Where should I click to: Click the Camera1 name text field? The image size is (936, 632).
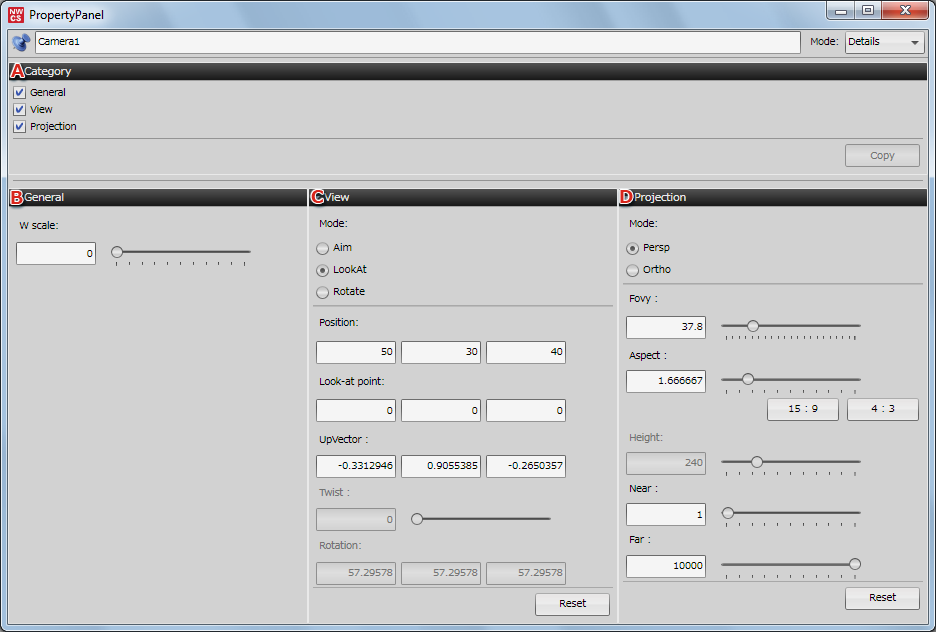(417, 42)
